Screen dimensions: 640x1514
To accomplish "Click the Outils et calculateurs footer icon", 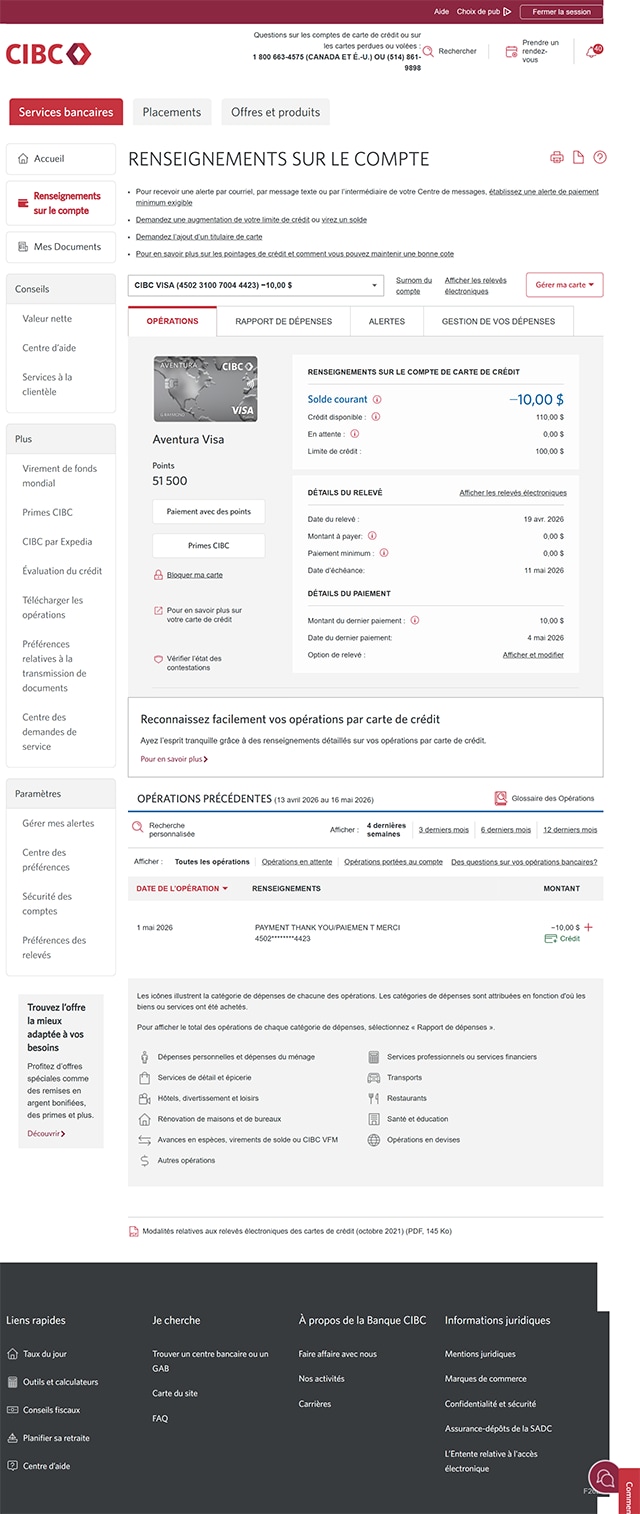I will coord(12,1382).
